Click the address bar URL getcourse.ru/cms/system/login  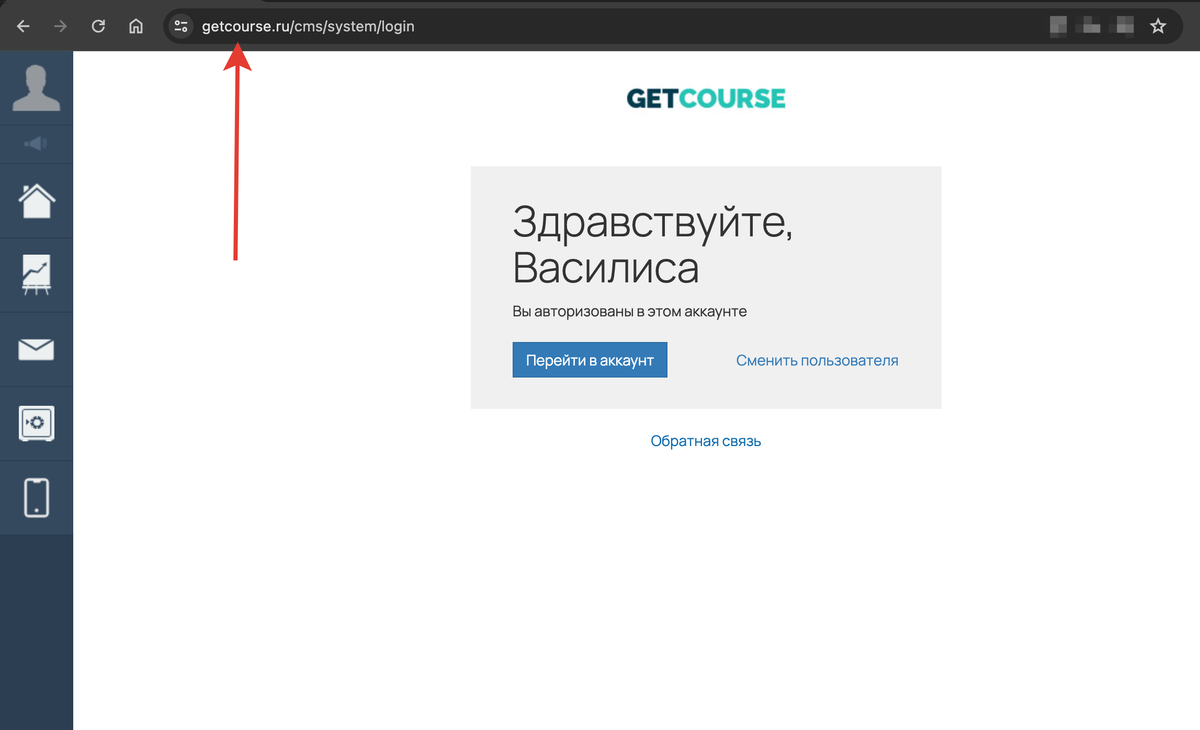[308, 27]
